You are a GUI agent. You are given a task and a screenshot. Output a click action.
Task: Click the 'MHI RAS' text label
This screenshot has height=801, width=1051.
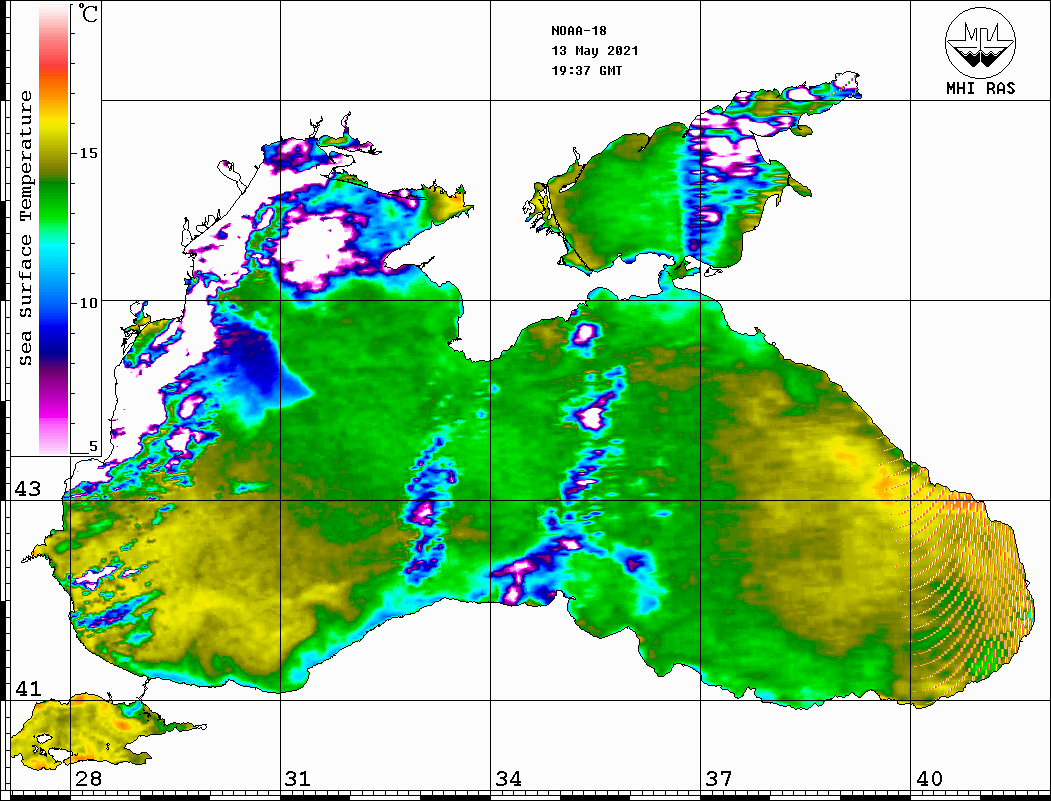point(981,88)
